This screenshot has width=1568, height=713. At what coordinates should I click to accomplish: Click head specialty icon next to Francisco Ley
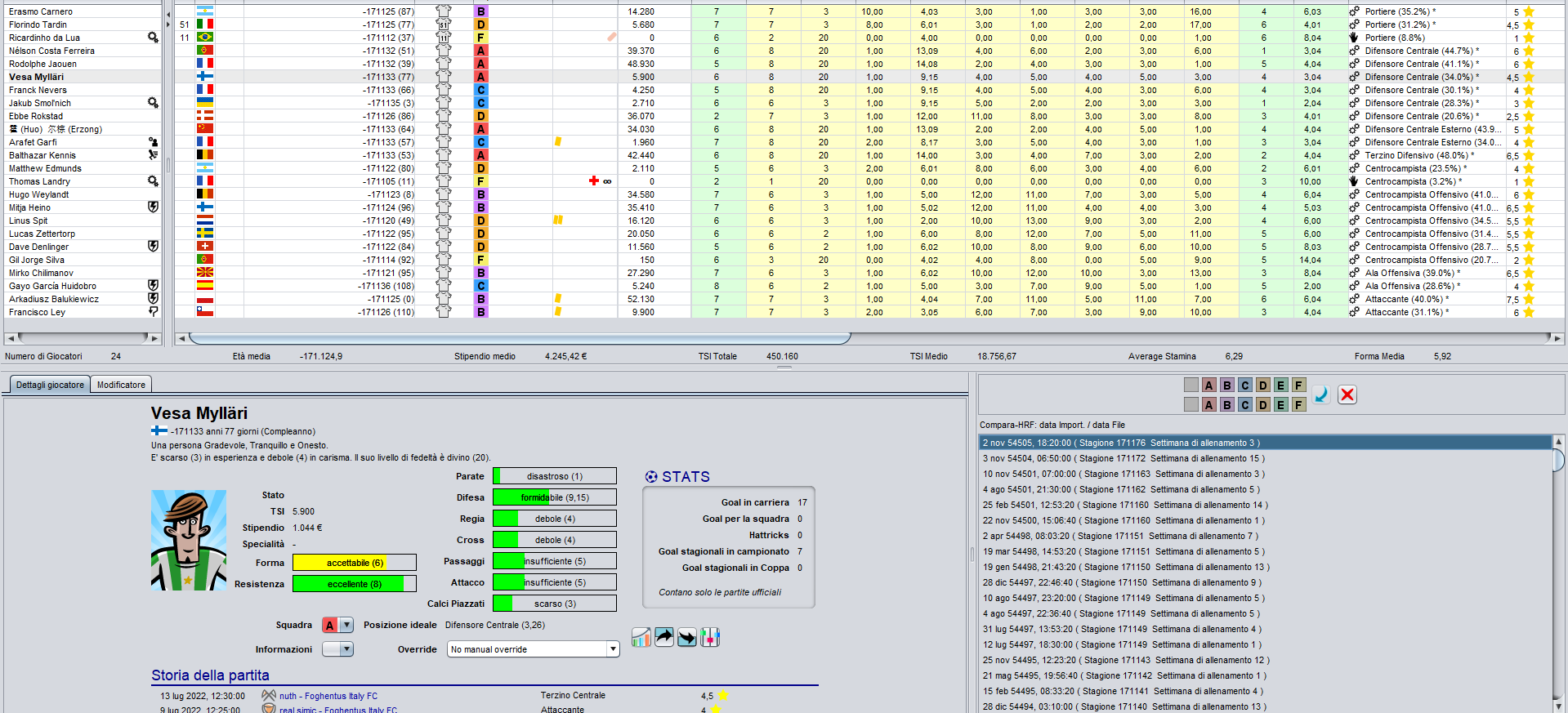coord(153,312)
